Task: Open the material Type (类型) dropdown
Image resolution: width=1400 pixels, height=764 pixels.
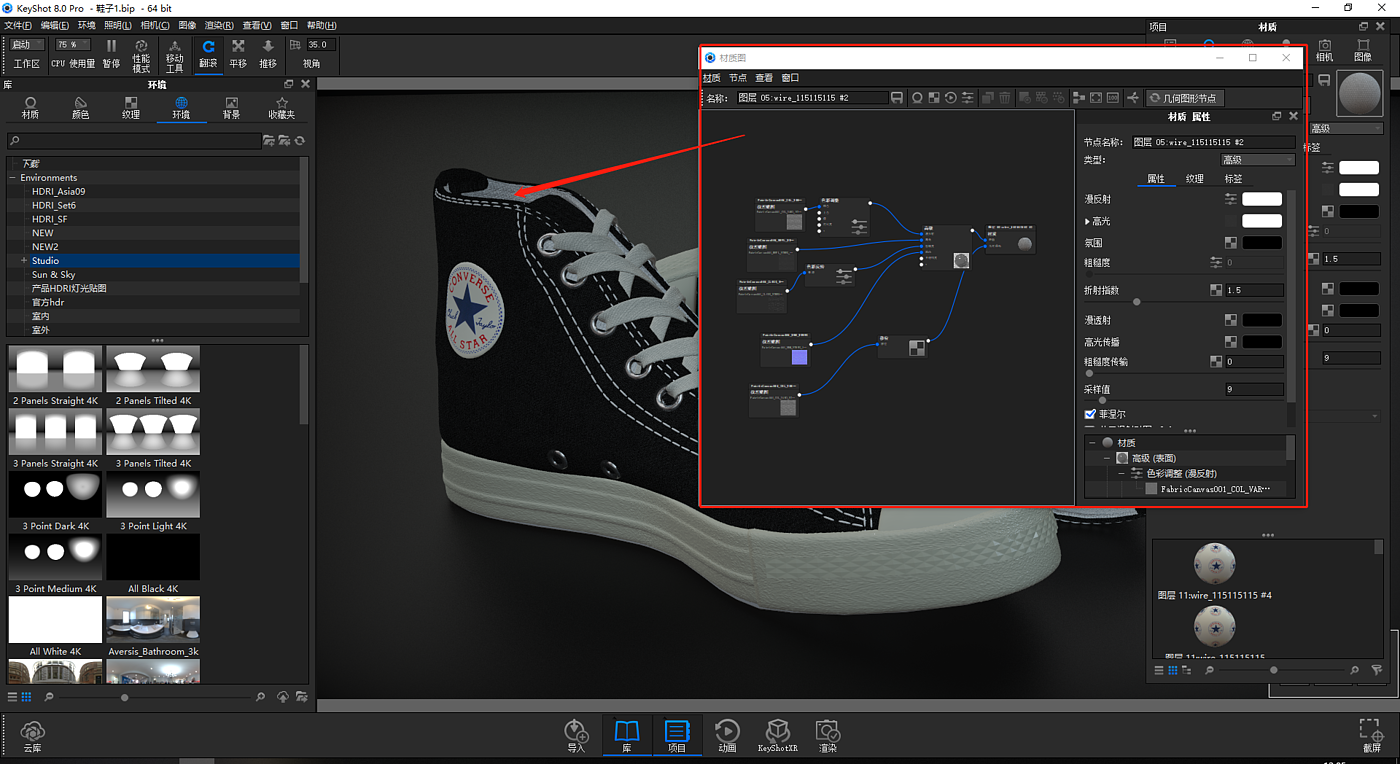Action: [1257, 160]
